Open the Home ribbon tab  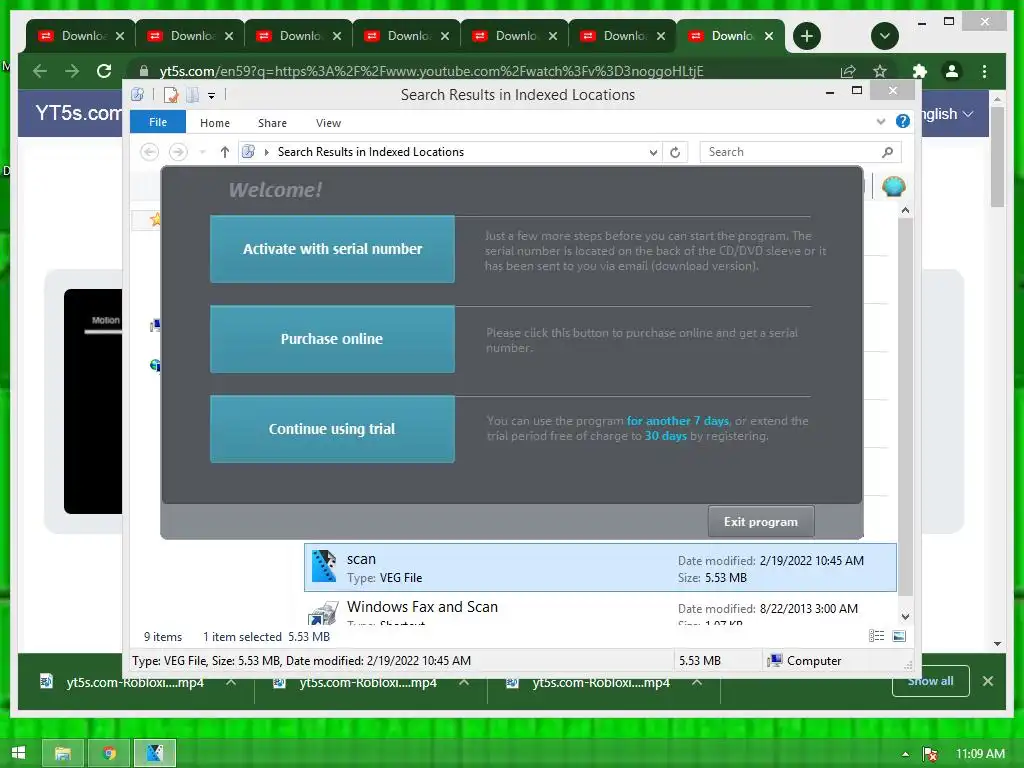215,123
